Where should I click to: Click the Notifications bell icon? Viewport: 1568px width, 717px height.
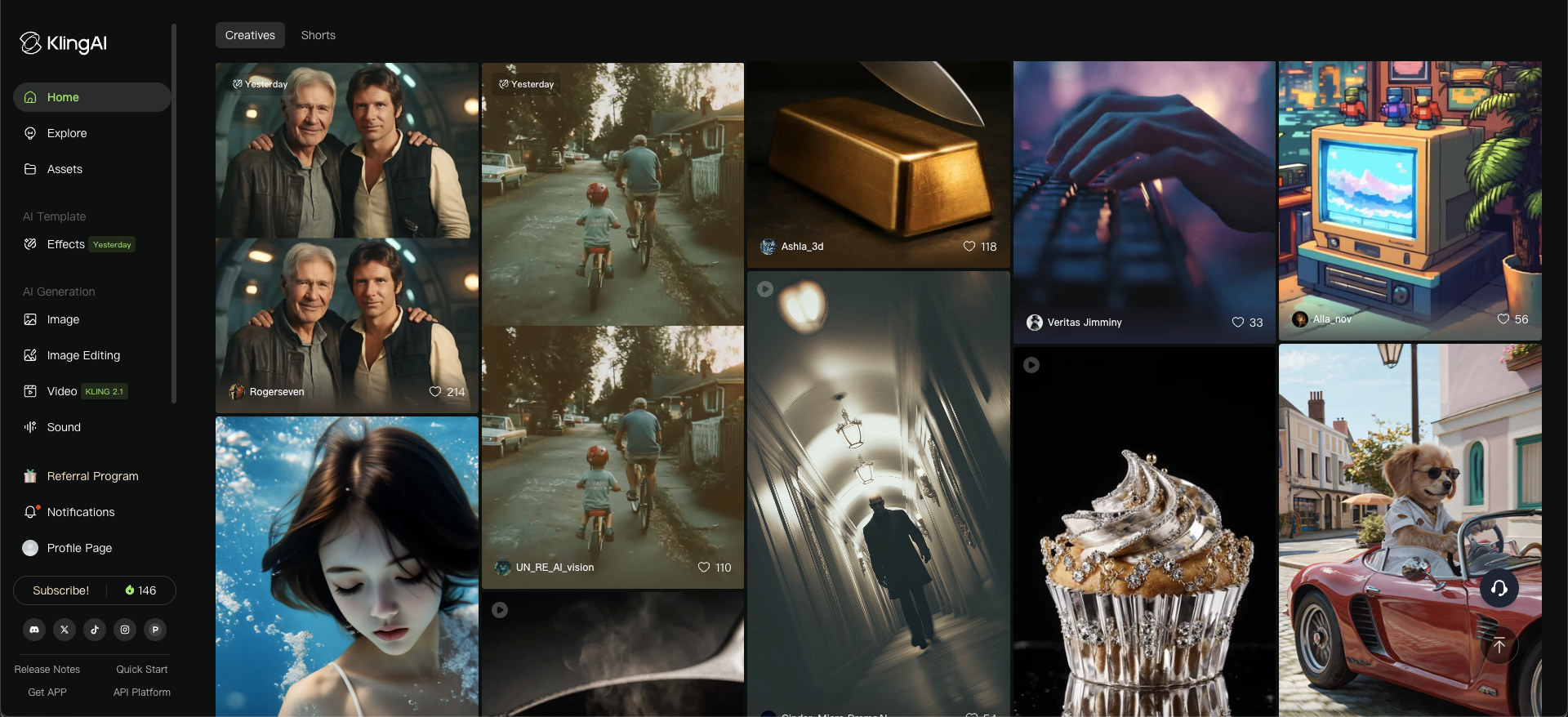pyautogui.click(x=30, y=512)
